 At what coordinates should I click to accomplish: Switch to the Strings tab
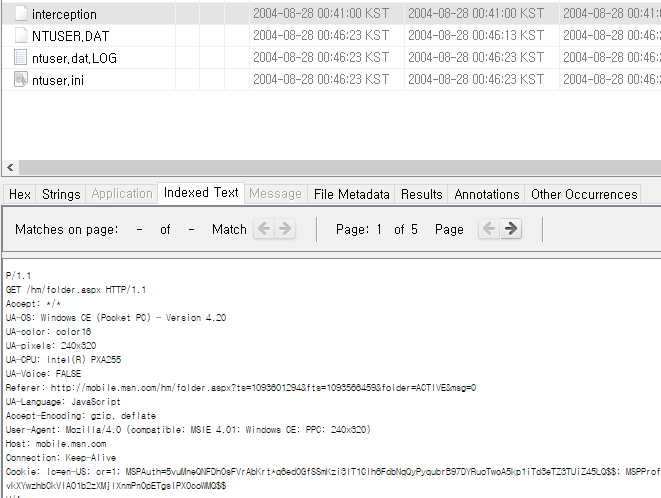tap(61, 194)
